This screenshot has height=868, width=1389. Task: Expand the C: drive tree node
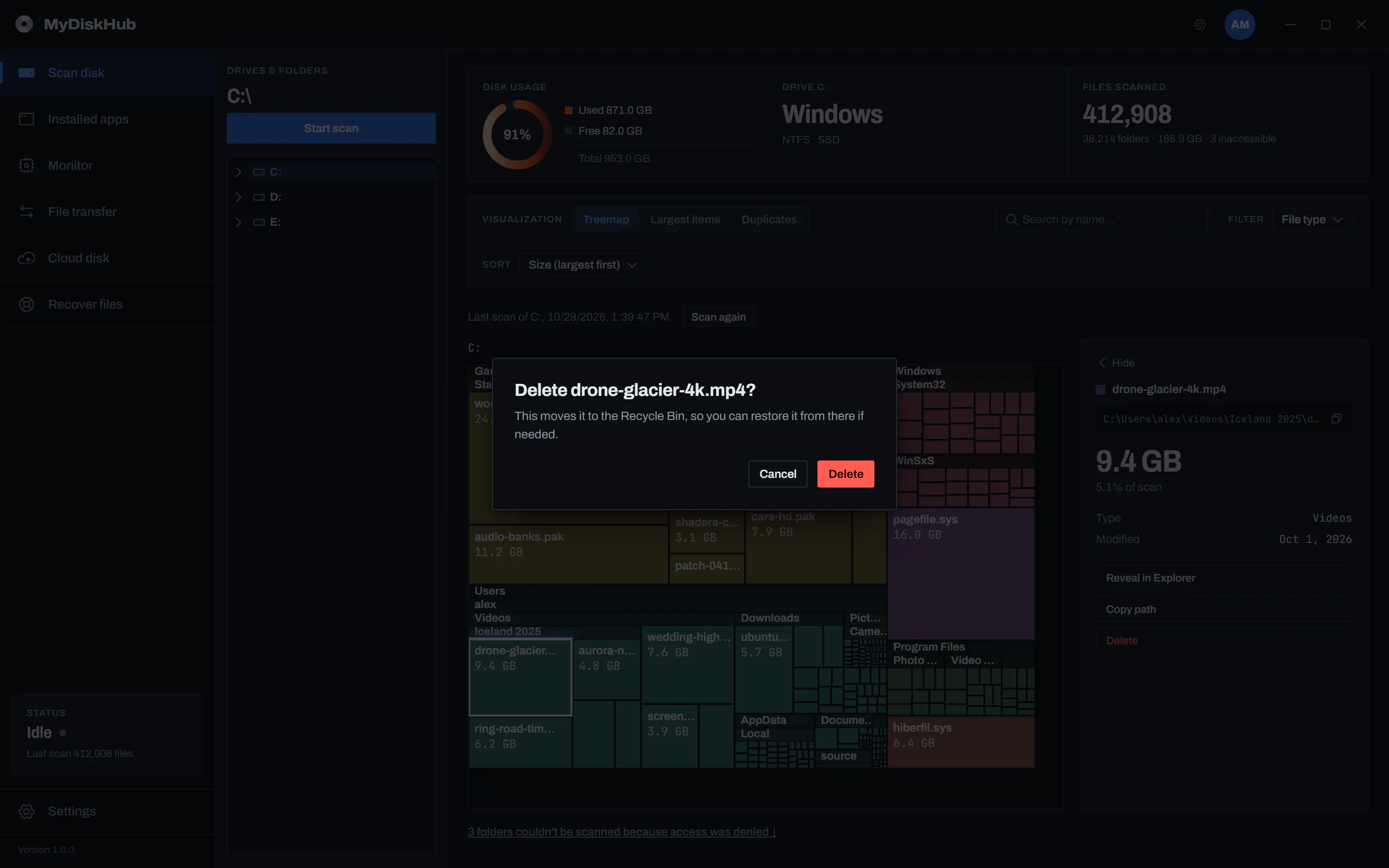(x=238, y=172)
